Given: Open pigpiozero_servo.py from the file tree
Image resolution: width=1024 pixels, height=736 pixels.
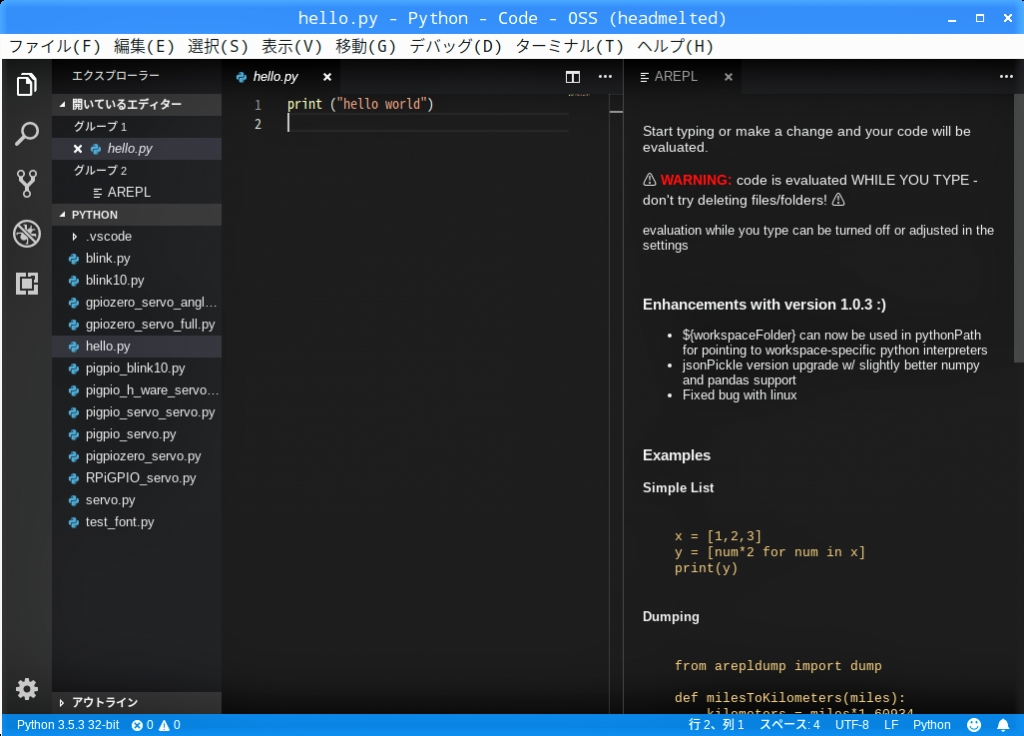Looking at the screenshot, I should pos(136,456).
